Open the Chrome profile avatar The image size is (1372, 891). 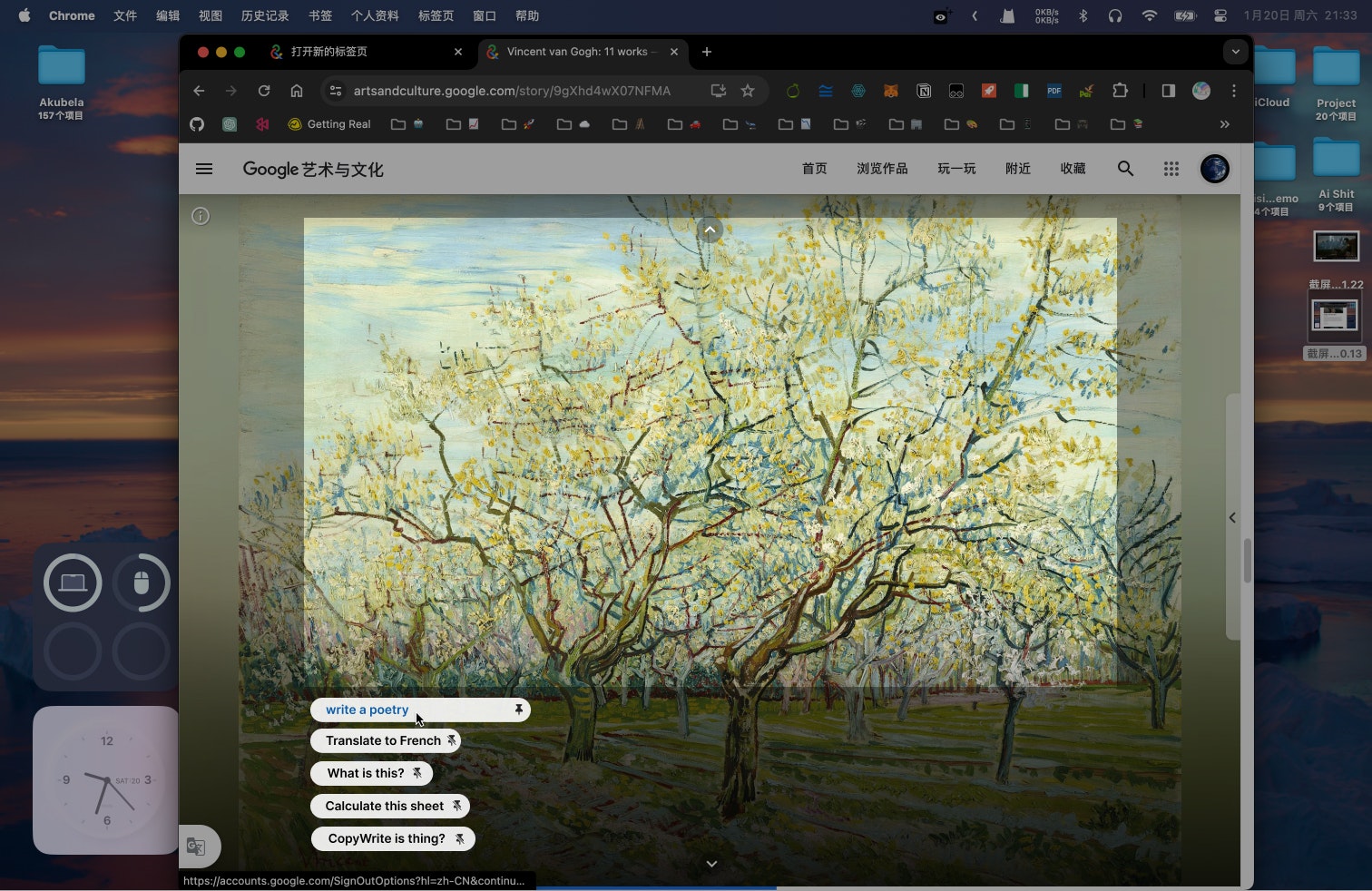click(x=1201, y=91)
